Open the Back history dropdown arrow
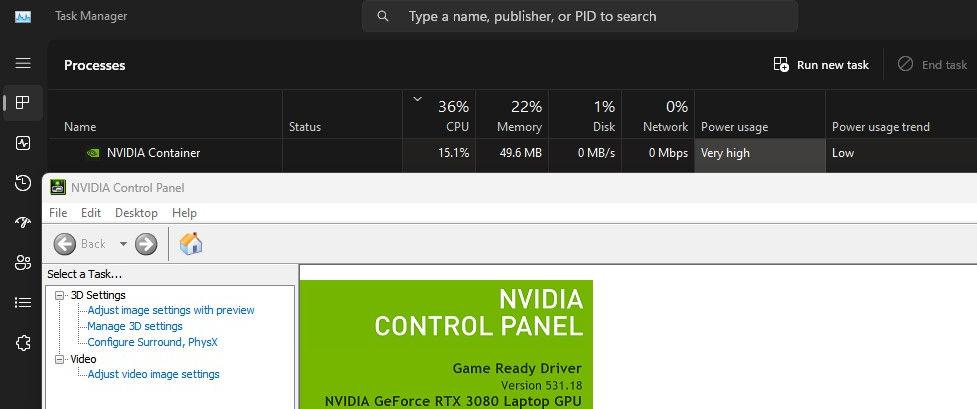Viewport: 977px width, 409px height. (123, 244)
